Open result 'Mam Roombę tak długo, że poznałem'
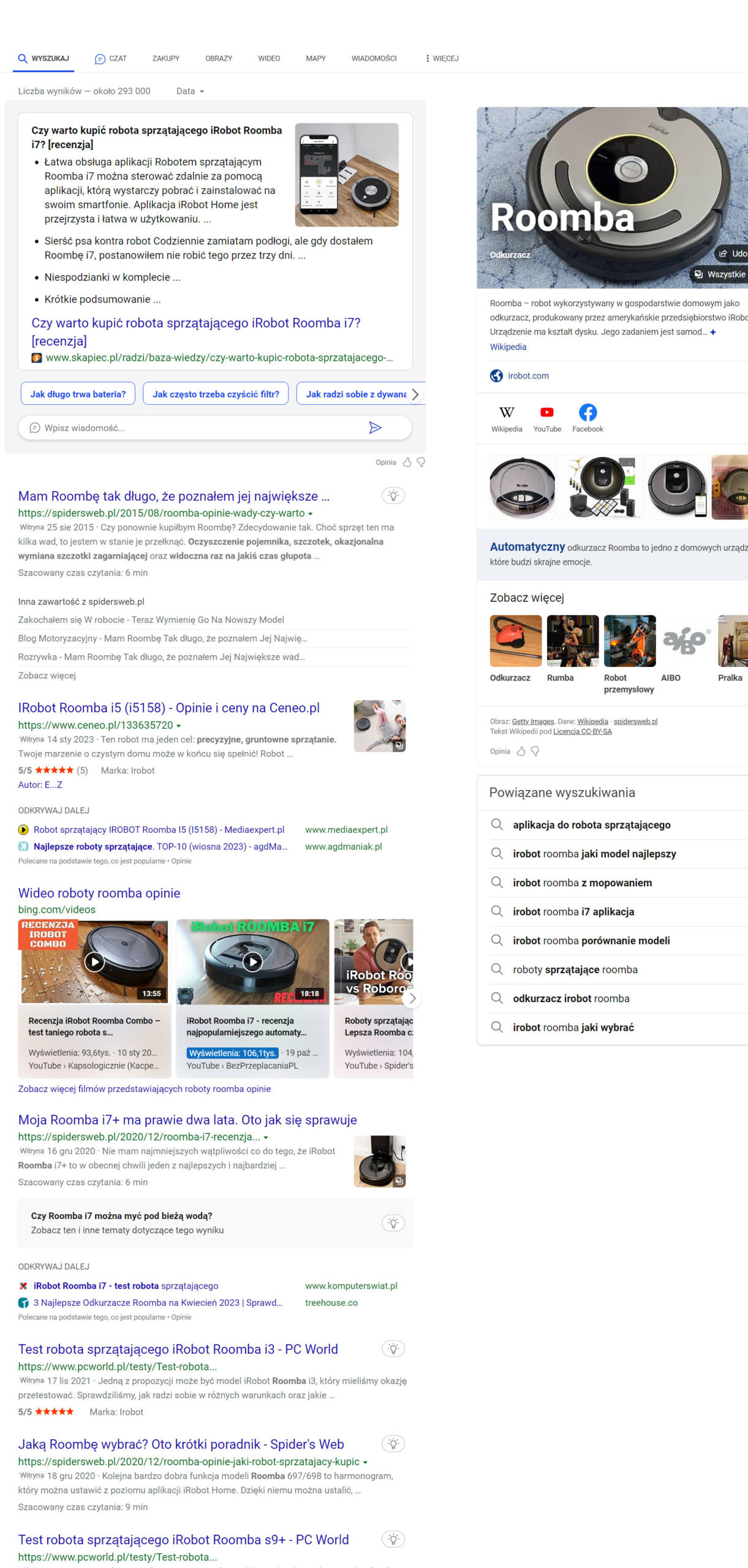The width and height of the screenshot is (748, 1568). pos(174,496)
